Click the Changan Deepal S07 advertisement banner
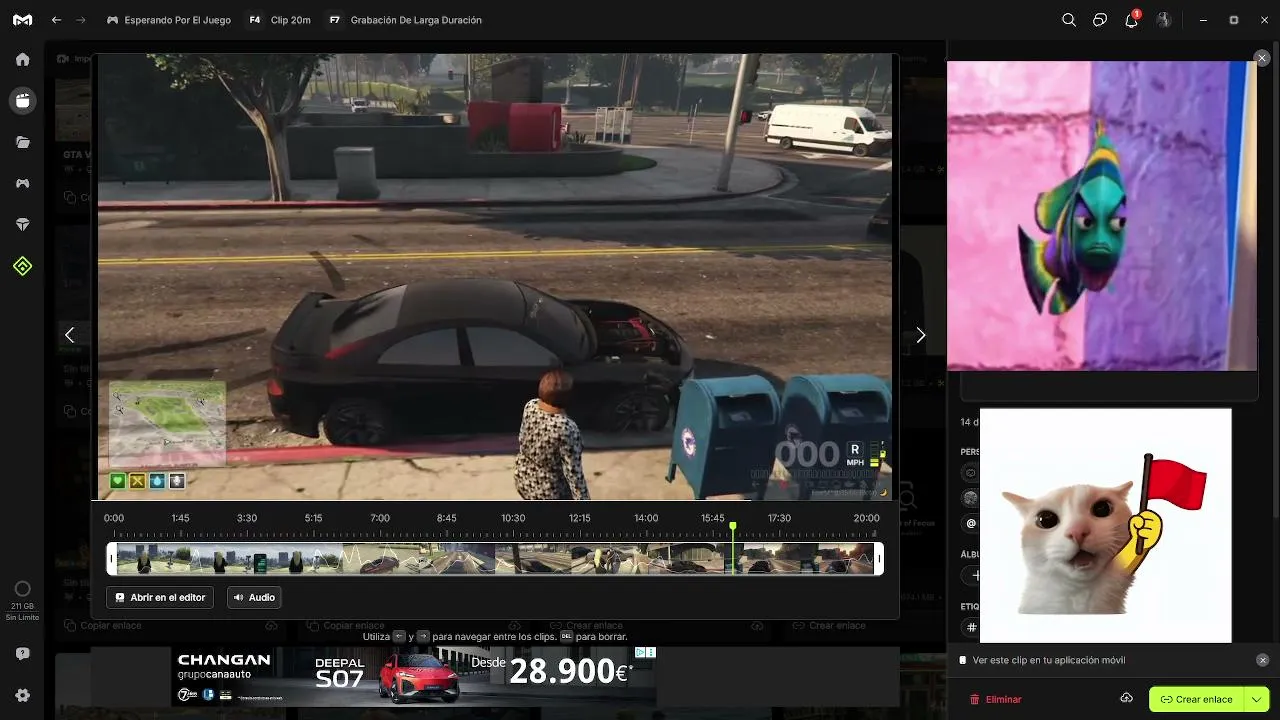 [x=414, y=675]
